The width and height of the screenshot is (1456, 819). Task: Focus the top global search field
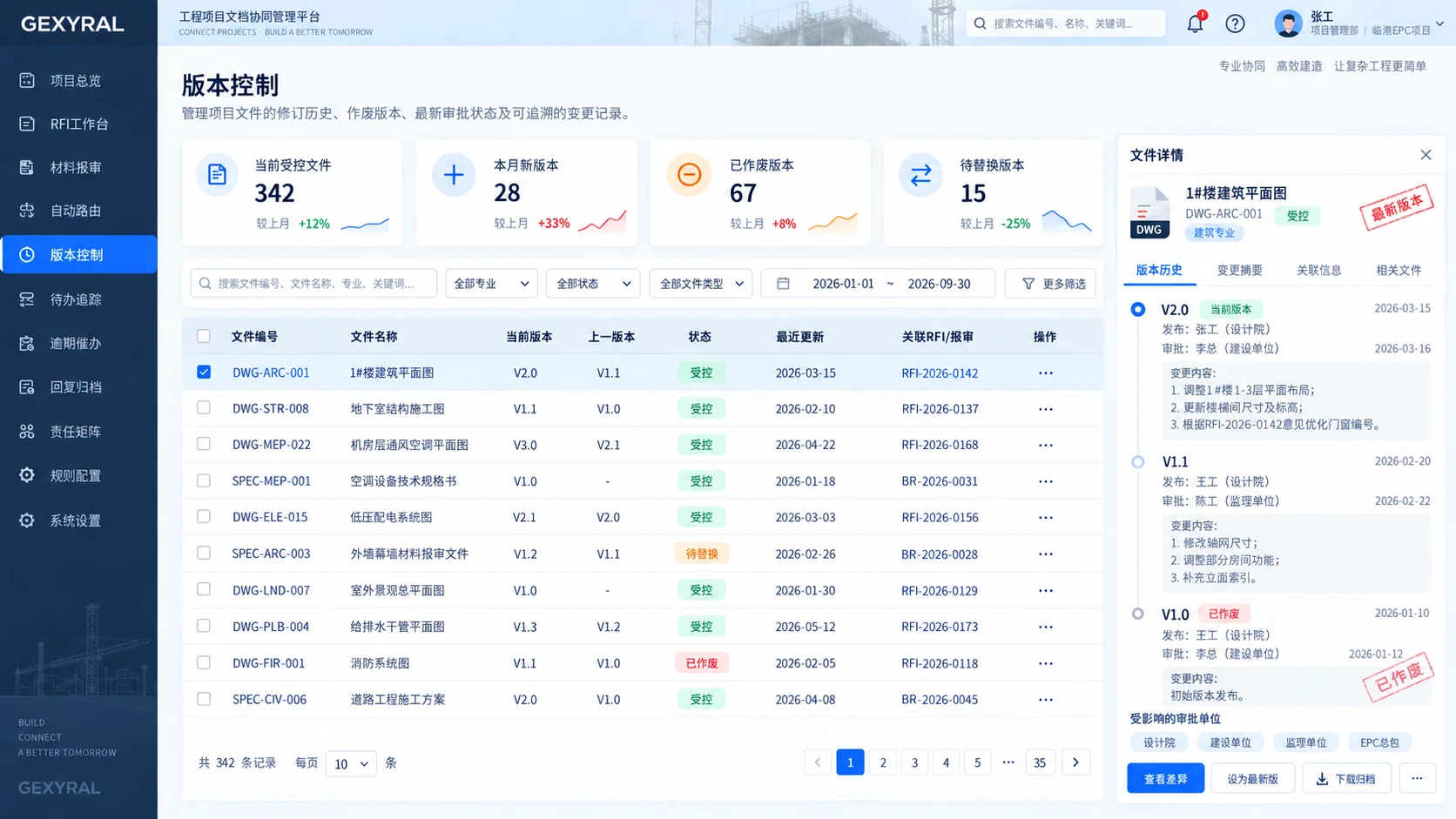1065,23
